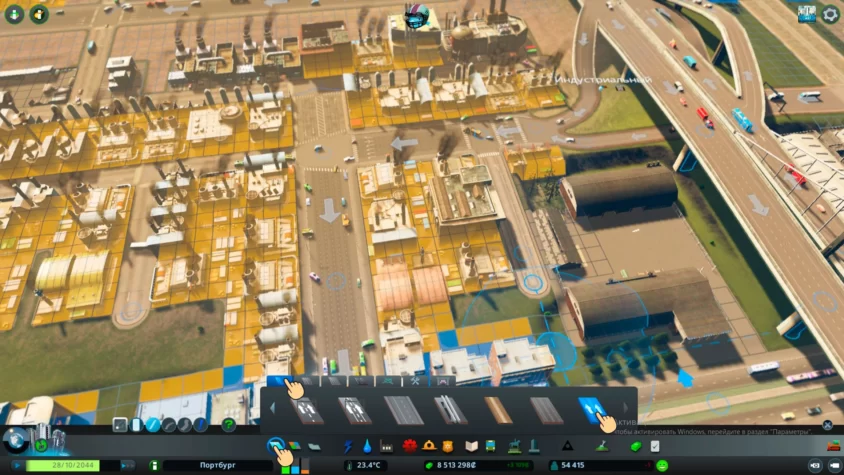Click the city name Портбург

point(218,465)
